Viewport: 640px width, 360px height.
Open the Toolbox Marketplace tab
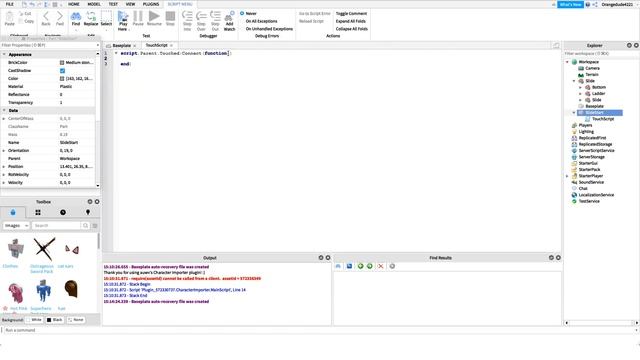(x=13, y=212)
